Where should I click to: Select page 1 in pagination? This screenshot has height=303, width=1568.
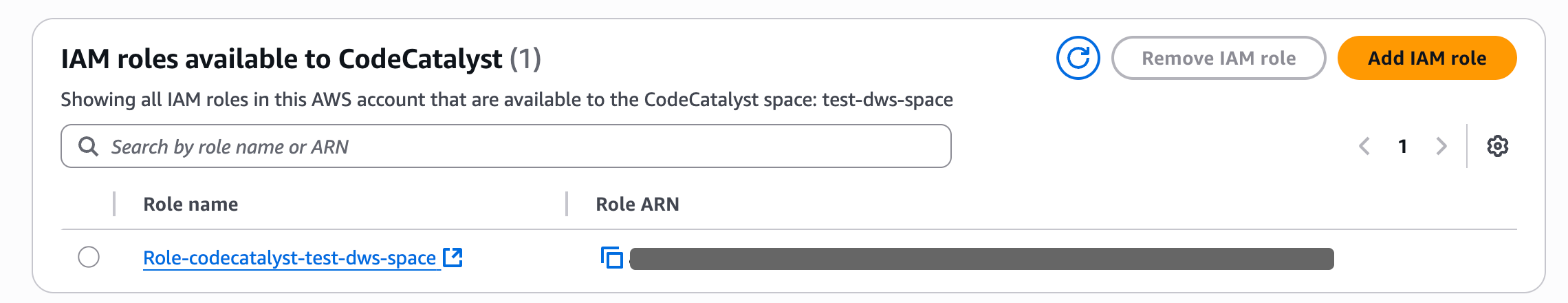(x=1403, y=146)
